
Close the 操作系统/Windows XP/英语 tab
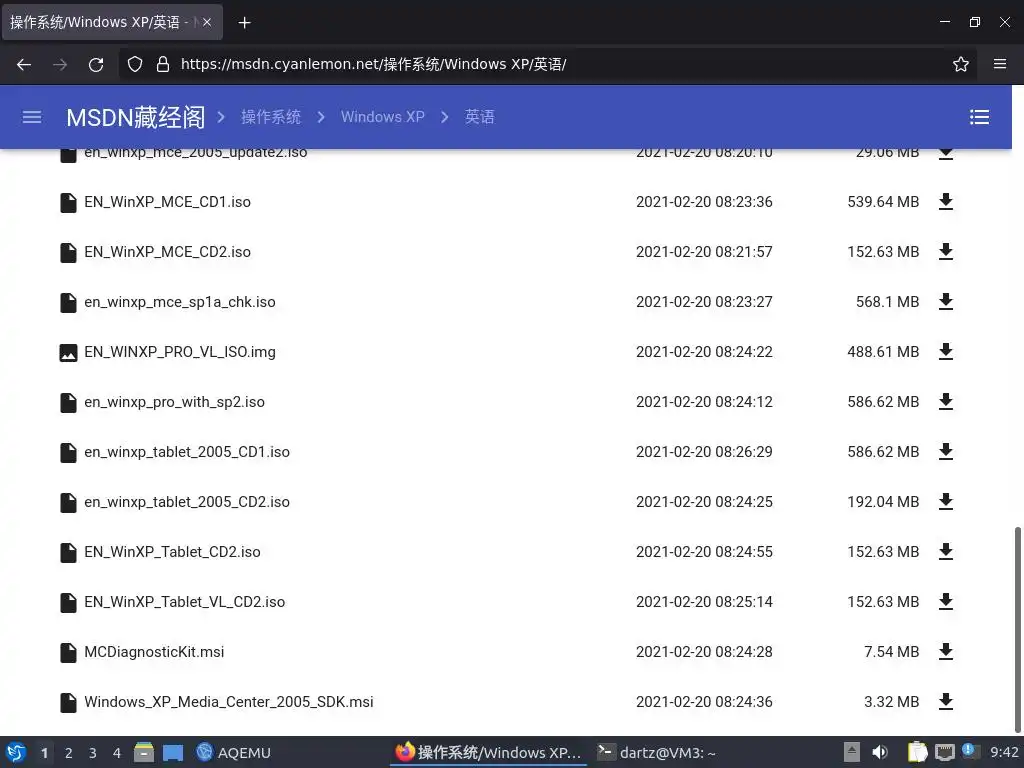tap(206, 22)
